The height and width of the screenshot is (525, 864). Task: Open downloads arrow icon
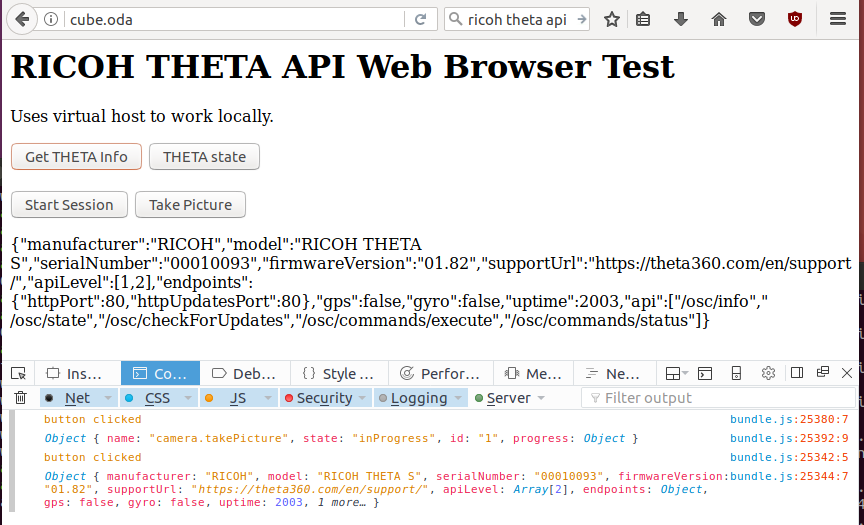pyautogui.click(x=681, y=20)
